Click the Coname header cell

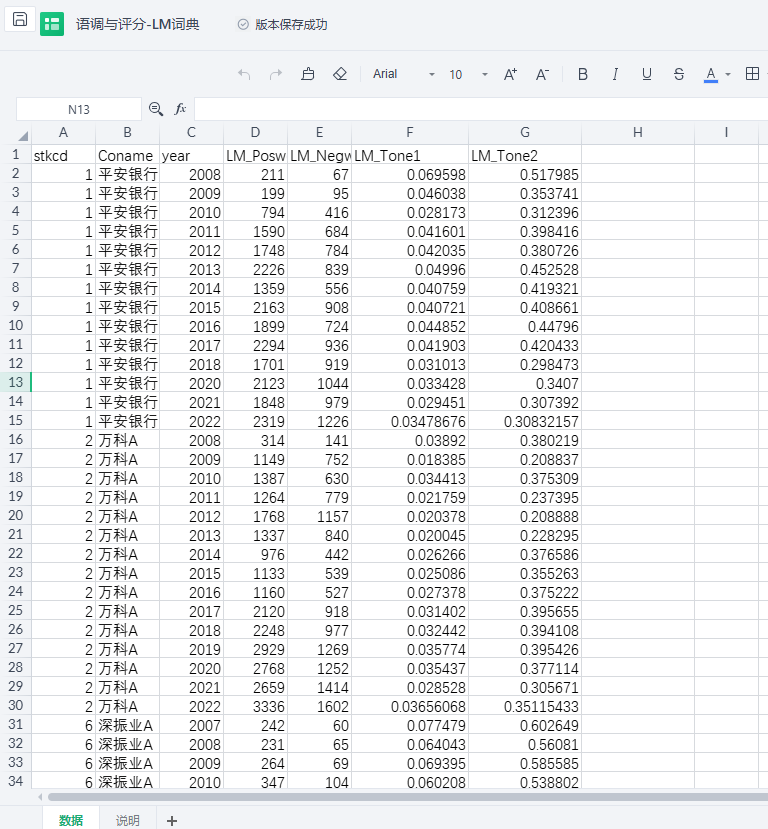click(127, 155)
